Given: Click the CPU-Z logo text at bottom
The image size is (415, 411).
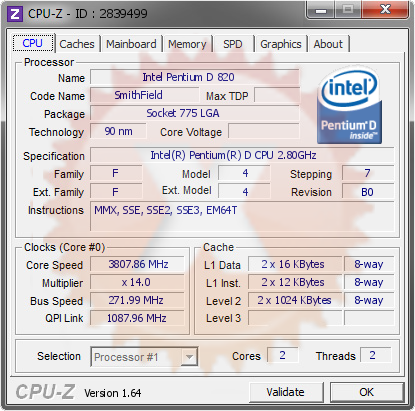Looking at the screenshot, I should coord(45,391).
